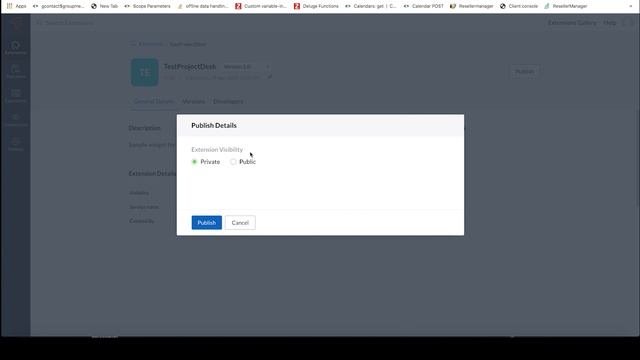Open the Apps bookmark shortcut
This screenshot has height=360, width=640.
pyautogui.click(x=16, y=6)
